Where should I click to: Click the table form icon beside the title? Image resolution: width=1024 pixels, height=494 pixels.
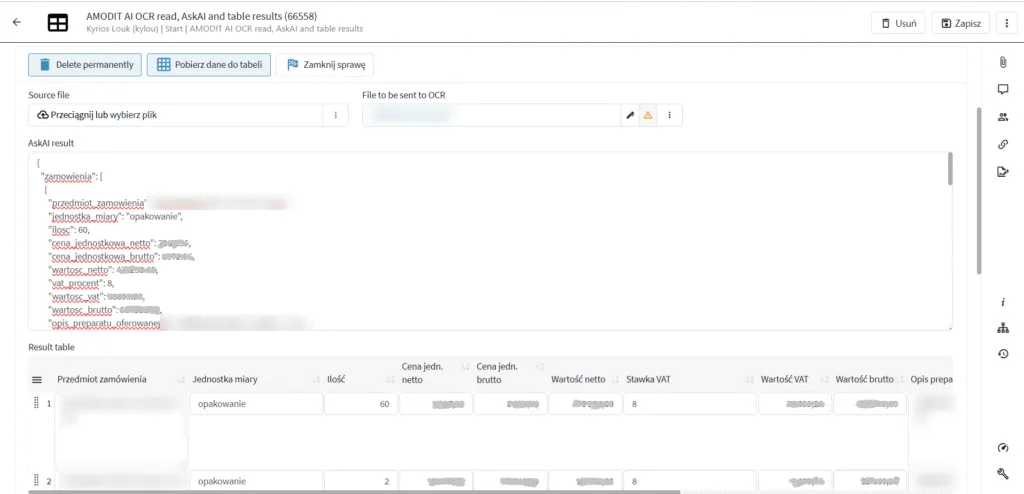click(57, 22)
